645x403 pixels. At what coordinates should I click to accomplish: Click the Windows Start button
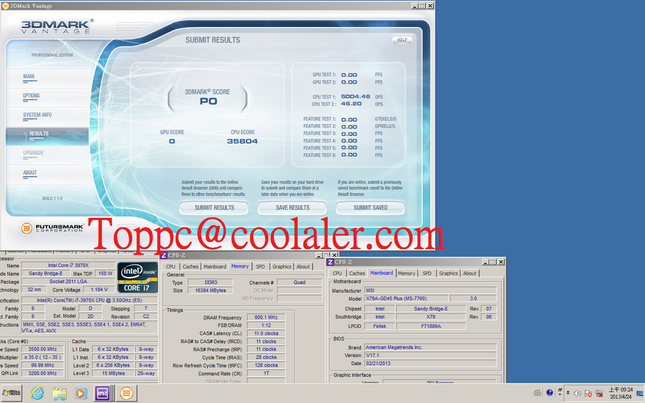click(x=11, y=394)
